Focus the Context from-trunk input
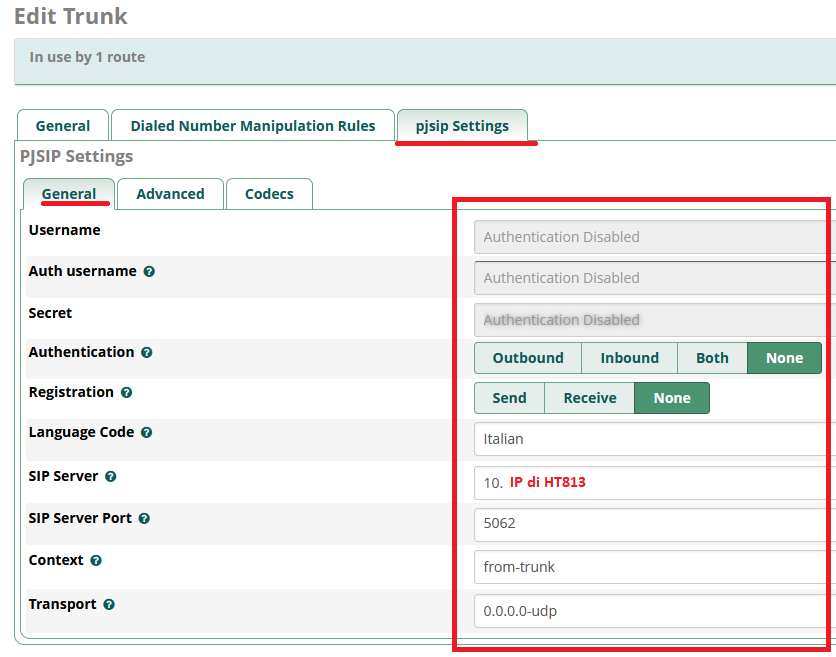Screen dimensions: 836x657 (x=655, y=567)
